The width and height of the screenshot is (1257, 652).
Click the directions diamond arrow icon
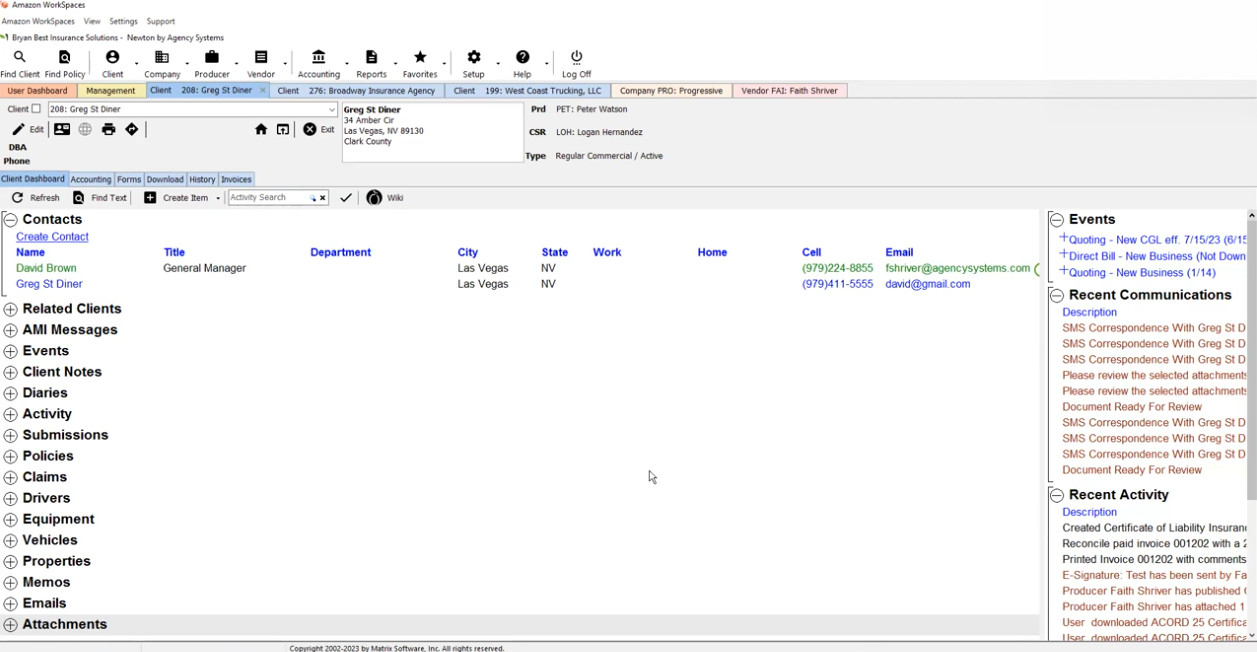[132, 130]
